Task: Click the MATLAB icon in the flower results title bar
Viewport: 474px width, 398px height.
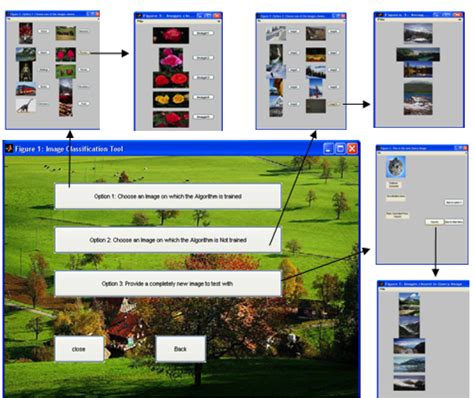Action: pyautogui.click(x=139, y=15)
